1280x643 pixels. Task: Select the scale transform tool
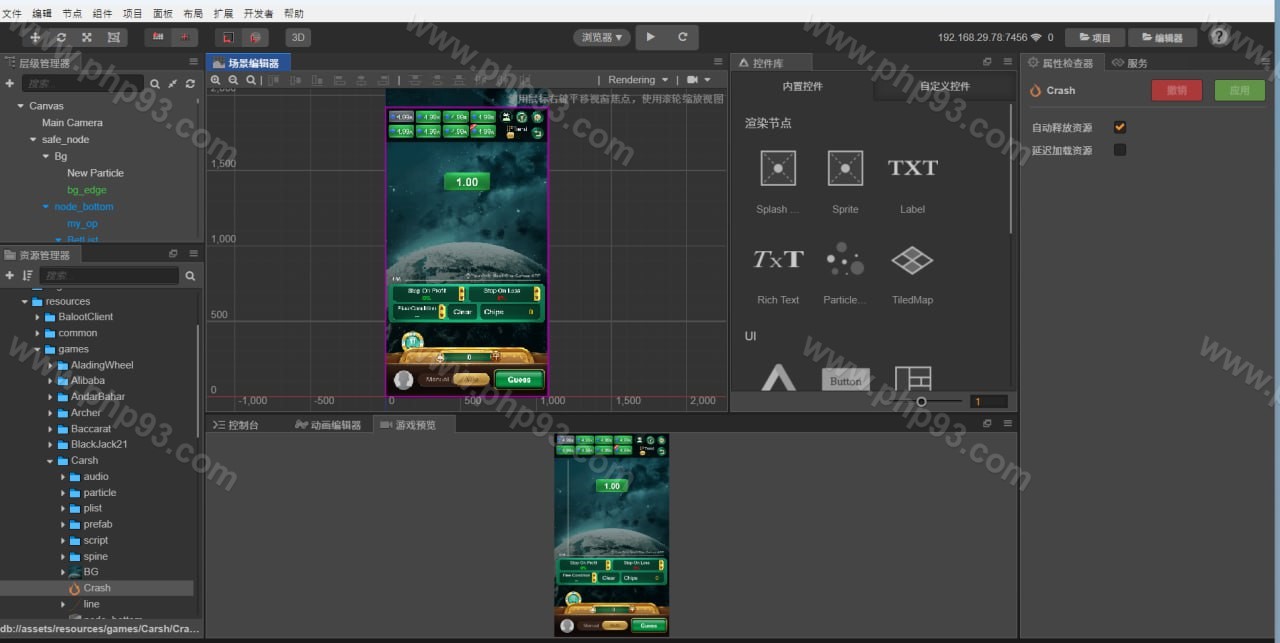tap(87, 37)
